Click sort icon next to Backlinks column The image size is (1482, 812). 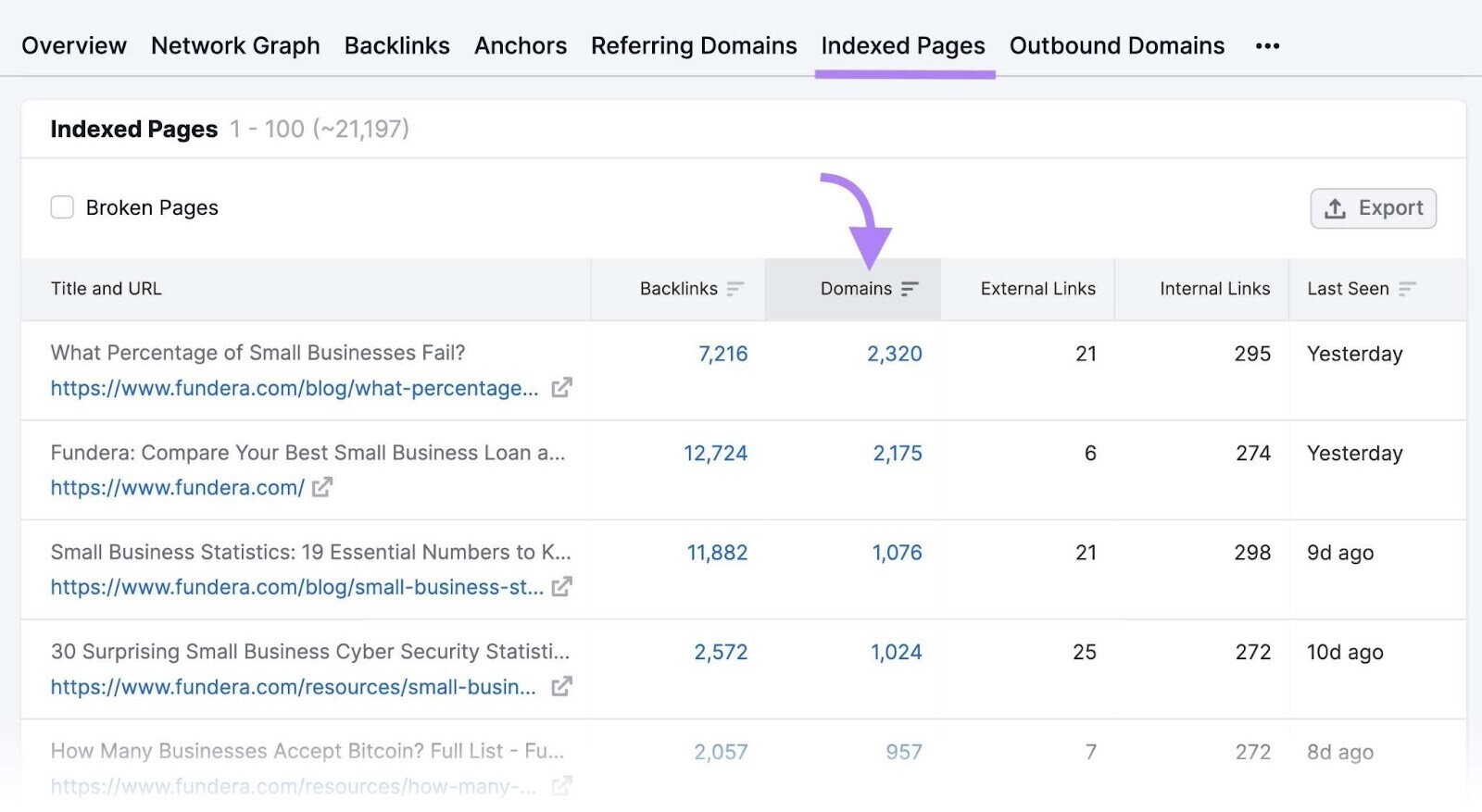pyautogui.click(x=735, y=289)
